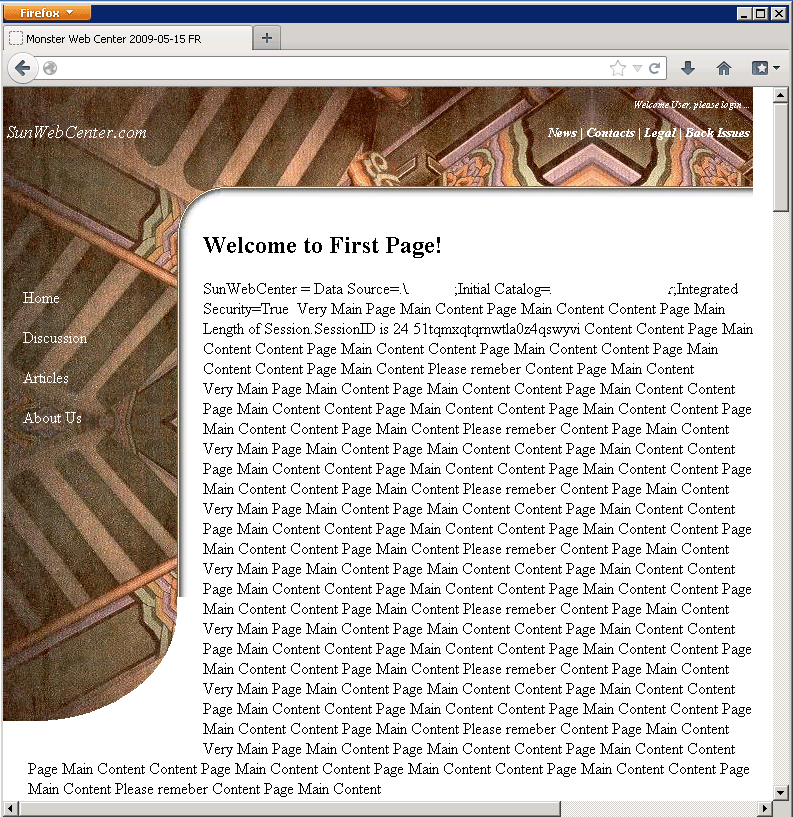
Task: Go to the Firefox home page icon
Action: click(x=724, y=68)
